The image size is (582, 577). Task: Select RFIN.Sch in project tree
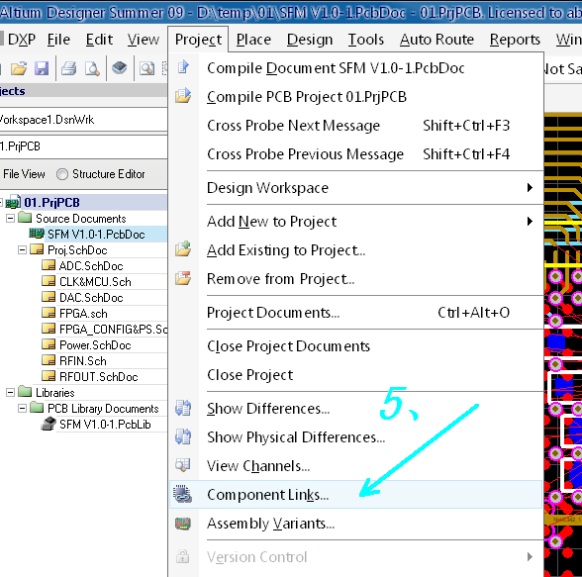pyautogui.click(x=83, y=361)
